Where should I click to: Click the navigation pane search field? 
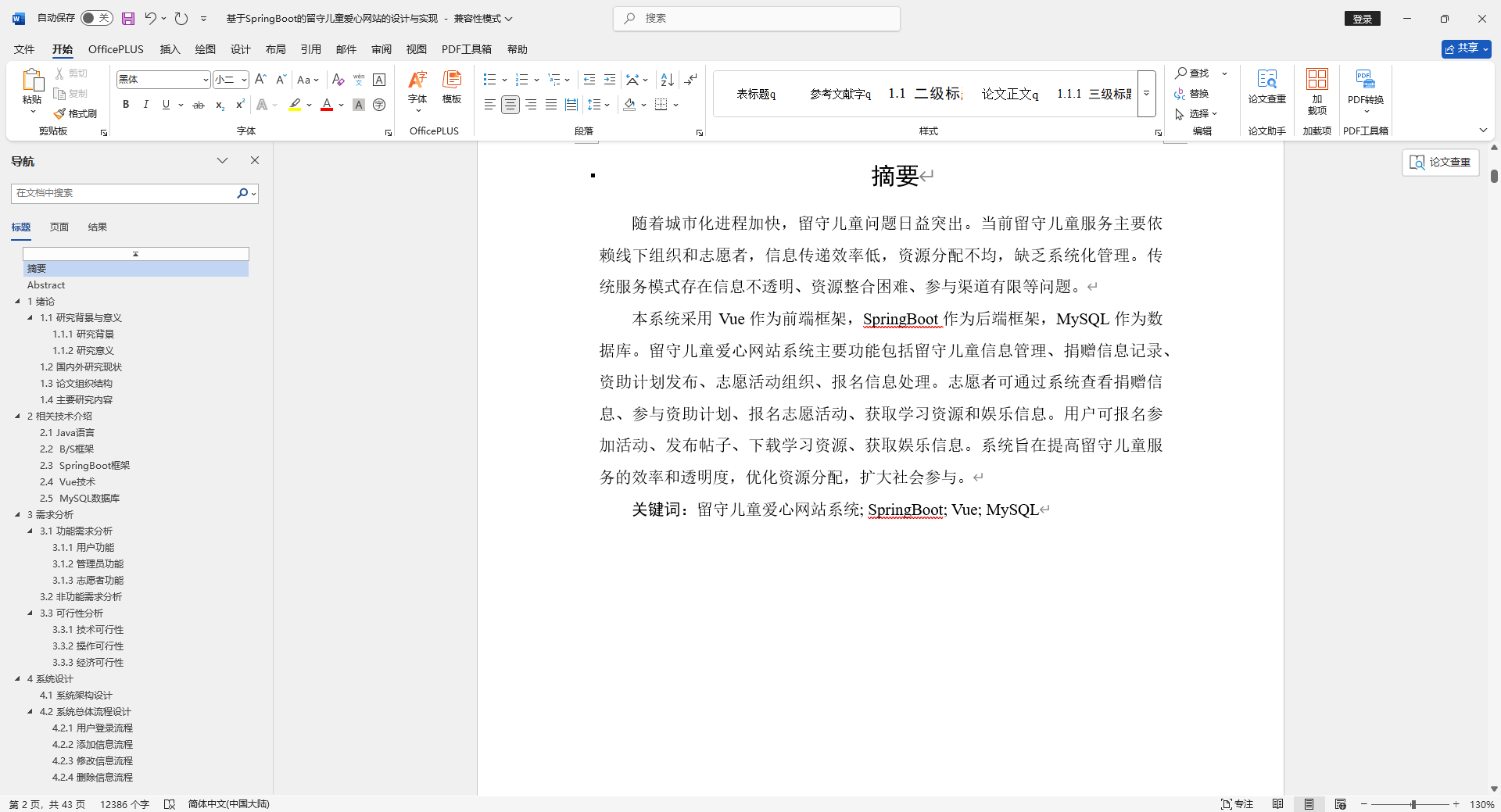point(125,193)
